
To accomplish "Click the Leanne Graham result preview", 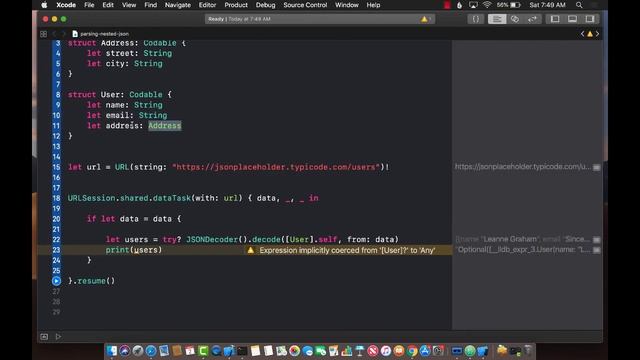I will point(522,239).
